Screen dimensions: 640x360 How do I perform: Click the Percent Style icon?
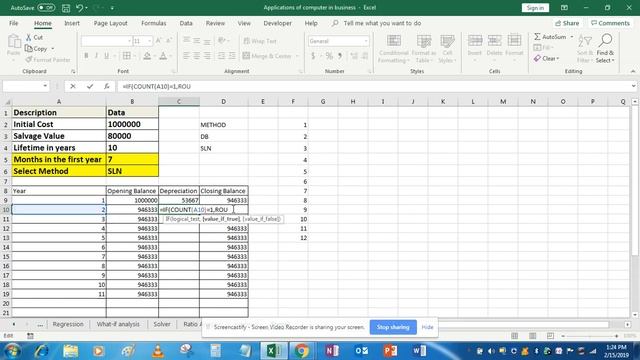(x=329, y=56)
